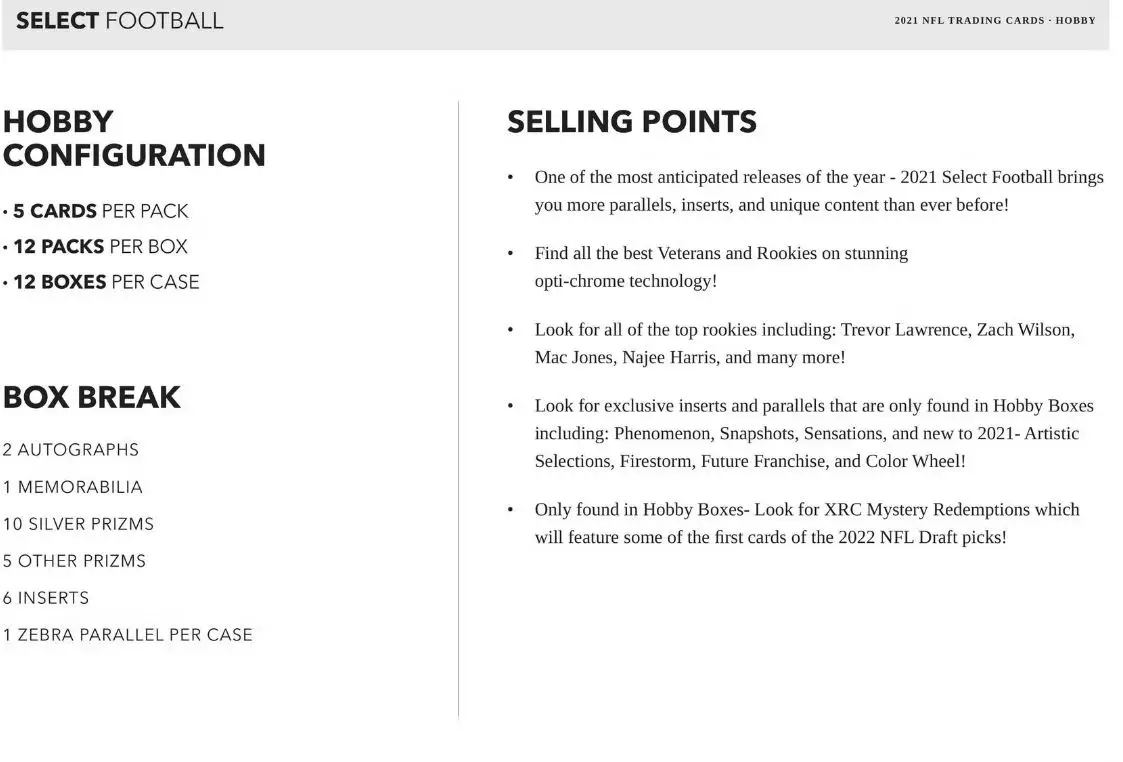The width and height of the screenshot is (1123, 762).
Task: Click the vertical divider line between columns
Action: 458,408
